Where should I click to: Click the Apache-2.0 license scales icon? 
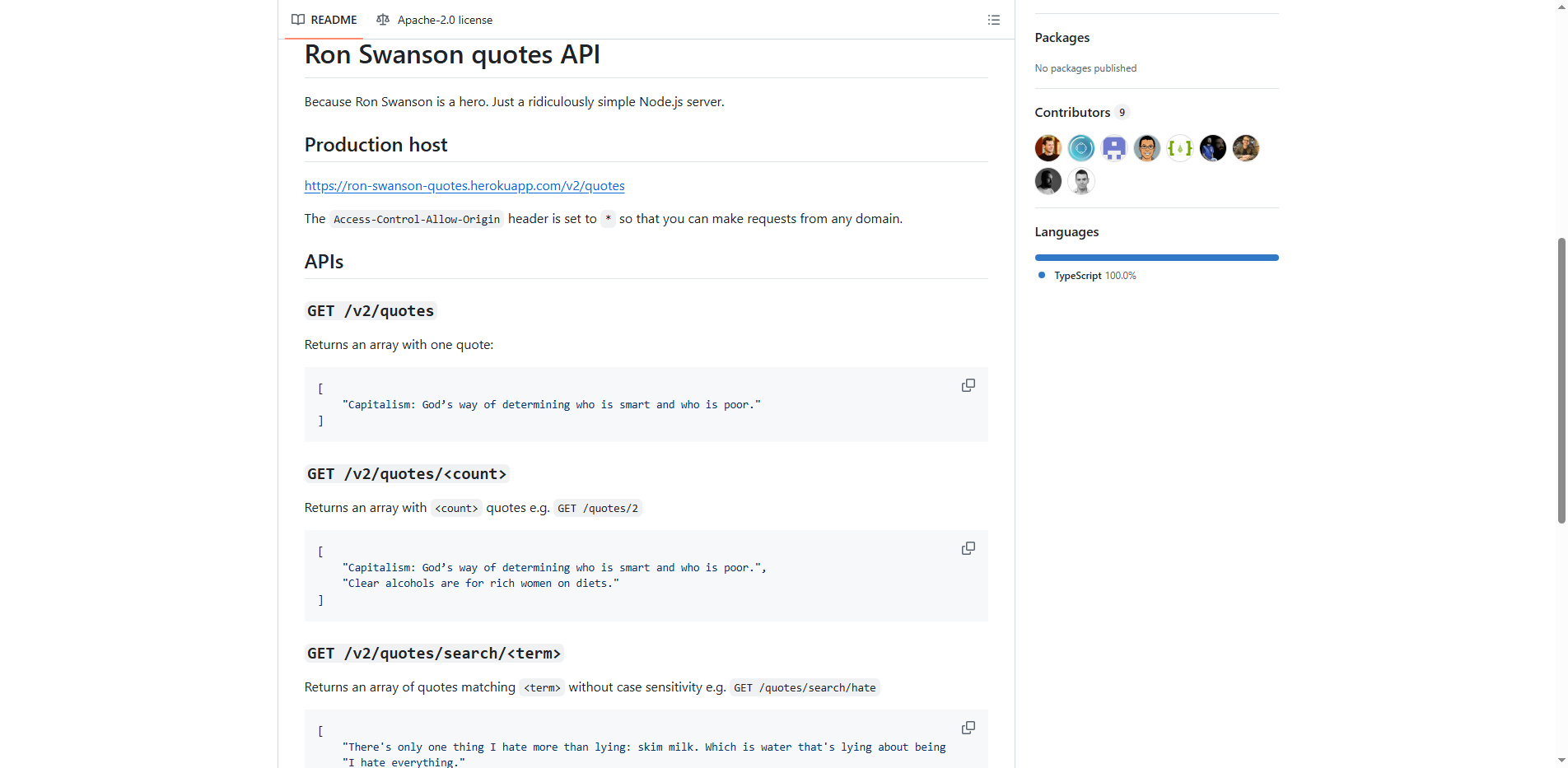(x=383, y=20)
